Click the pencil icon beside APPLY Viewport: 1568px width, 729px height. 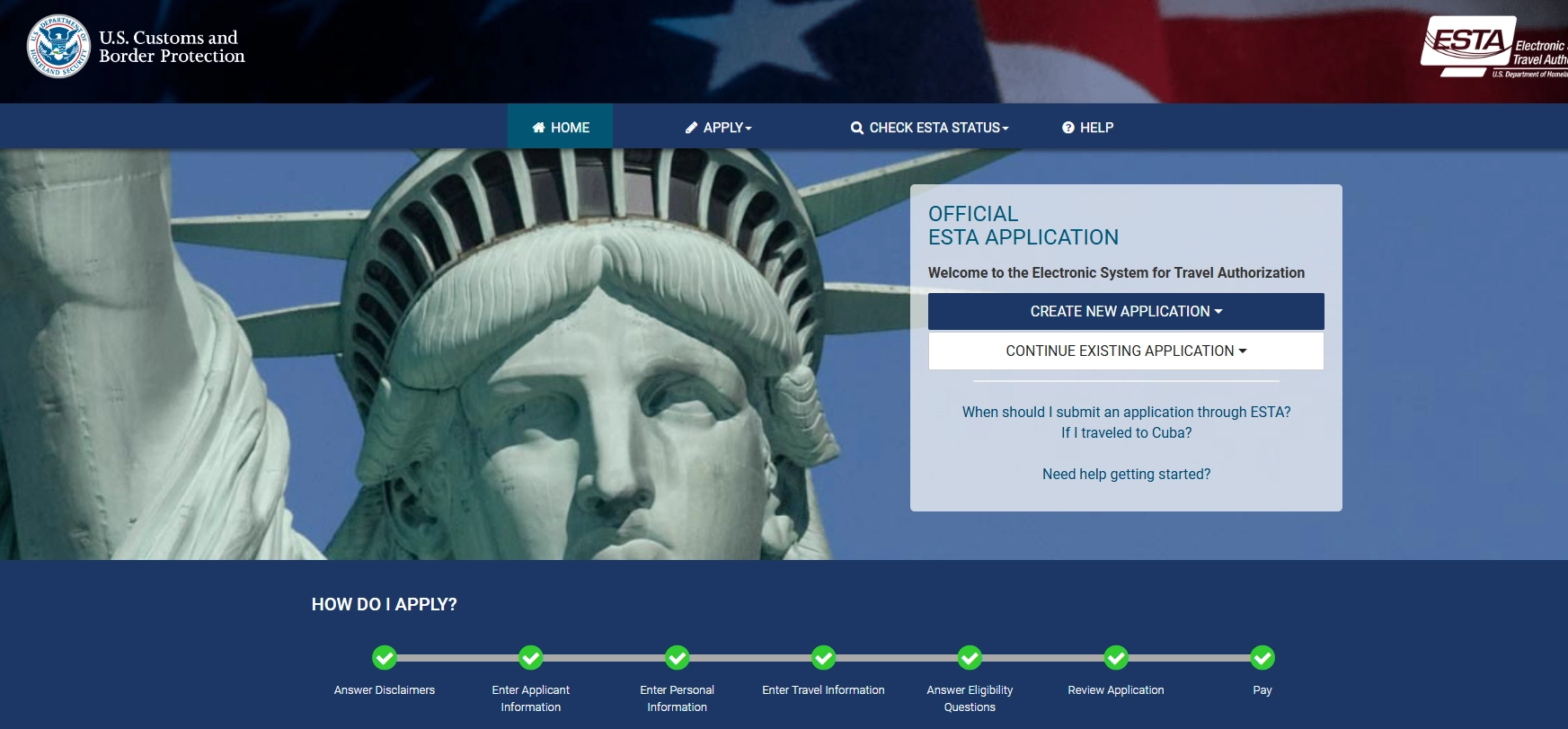point(691,128)
